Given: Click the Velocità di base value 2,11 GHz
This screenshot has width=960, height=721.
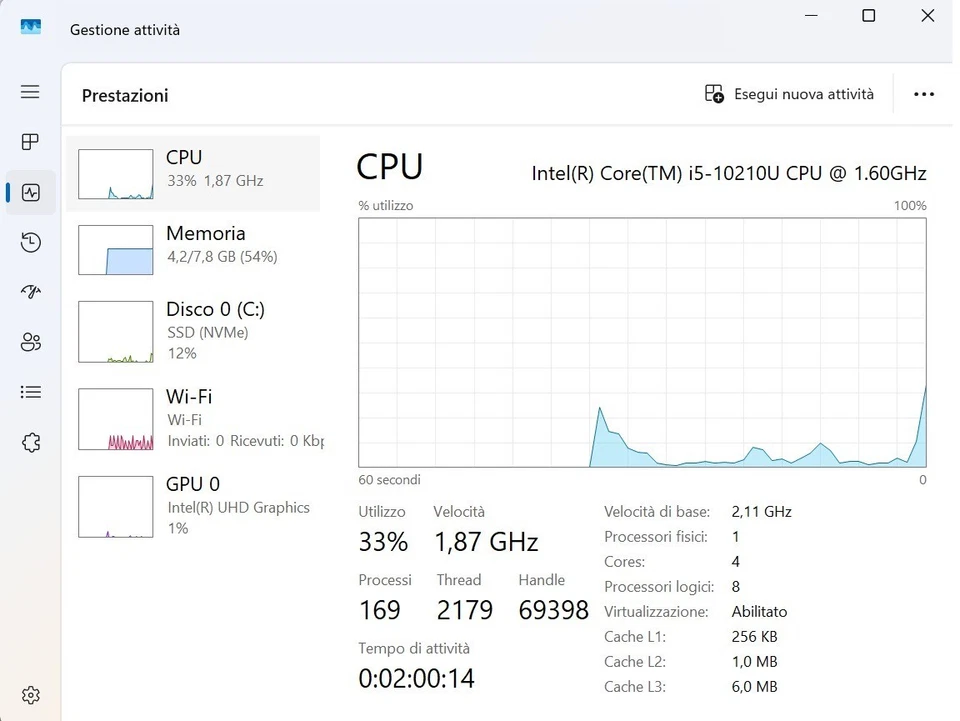Looking at the screenshot, I should (762, 512).
